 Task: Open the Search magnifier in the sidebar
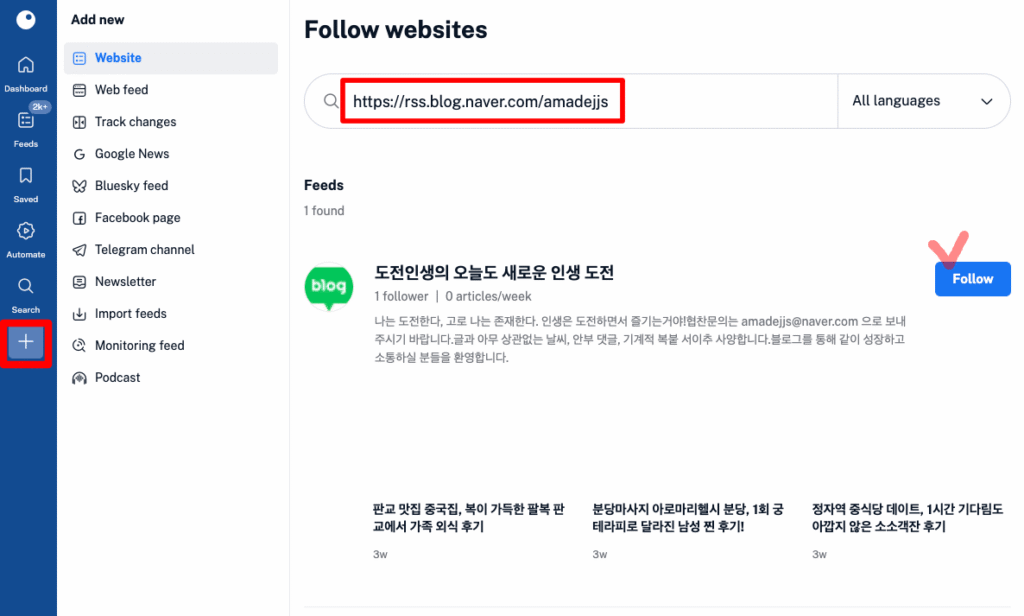coord(26,286)
